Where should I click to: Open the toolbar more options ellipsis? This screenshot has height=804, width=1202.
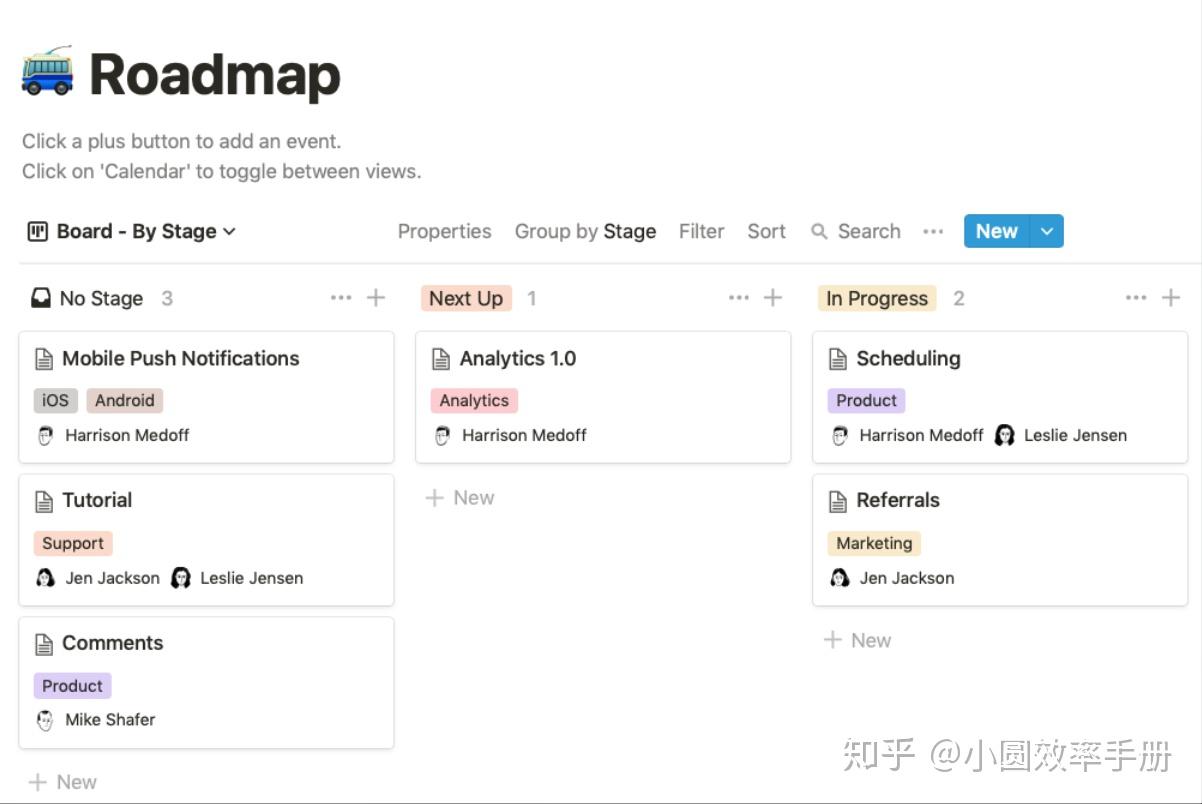[x=933, y=231]
